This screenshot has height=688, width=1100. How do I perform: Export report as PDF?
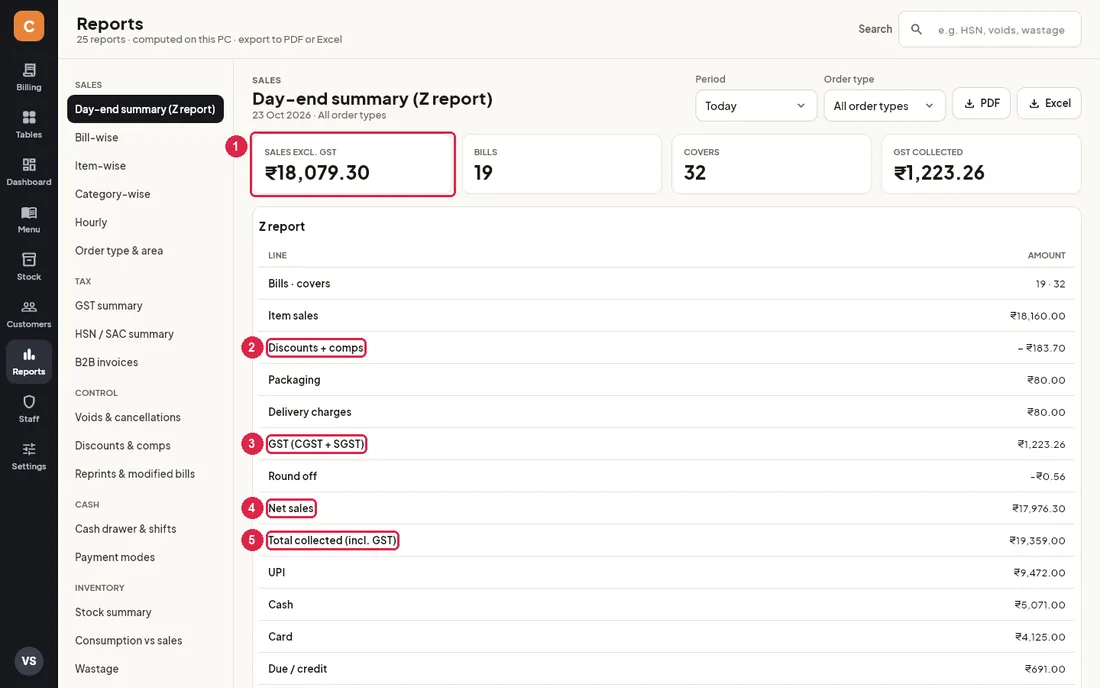(981, 103)
